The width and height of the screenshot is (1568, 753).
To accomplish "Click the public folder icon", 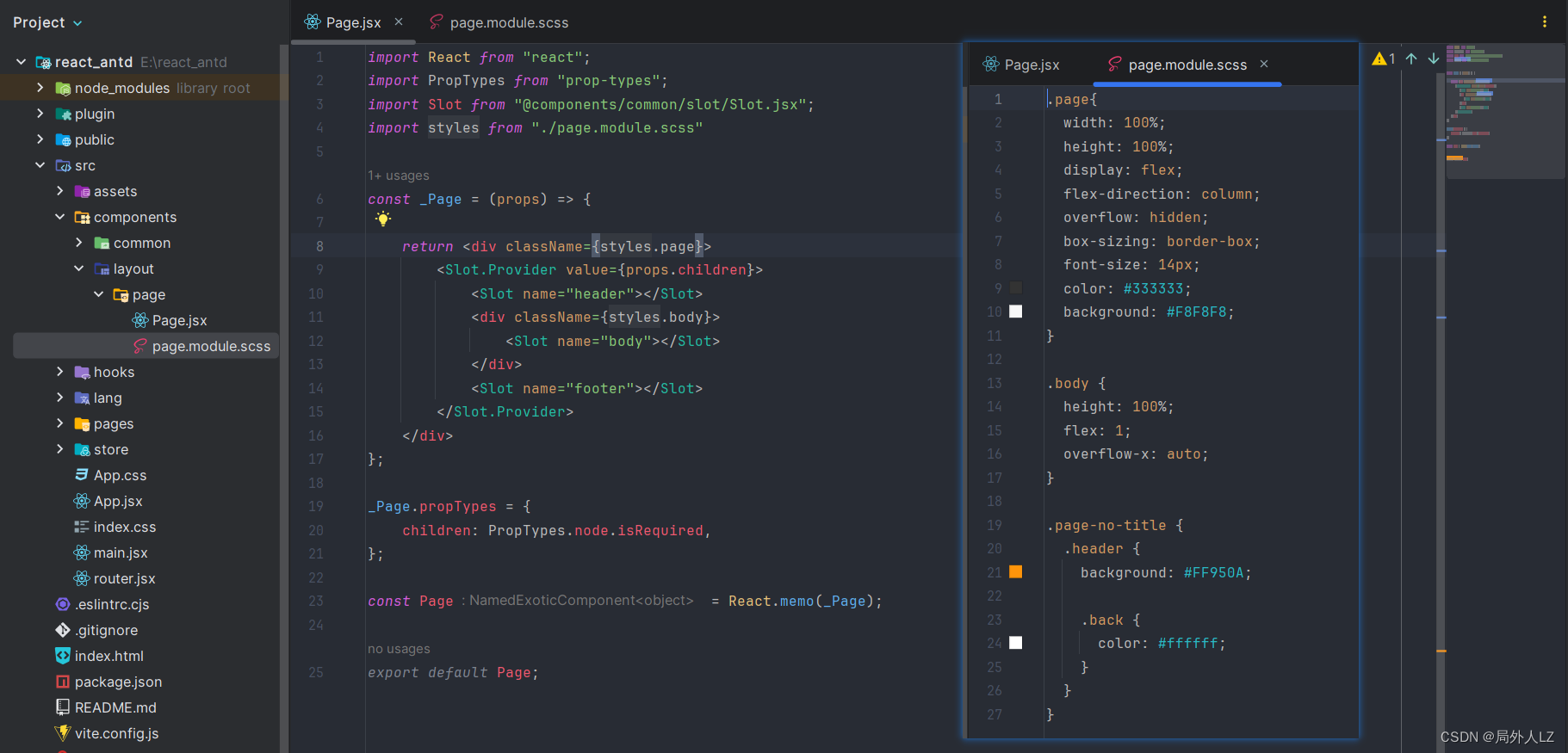I will [63, 139].
